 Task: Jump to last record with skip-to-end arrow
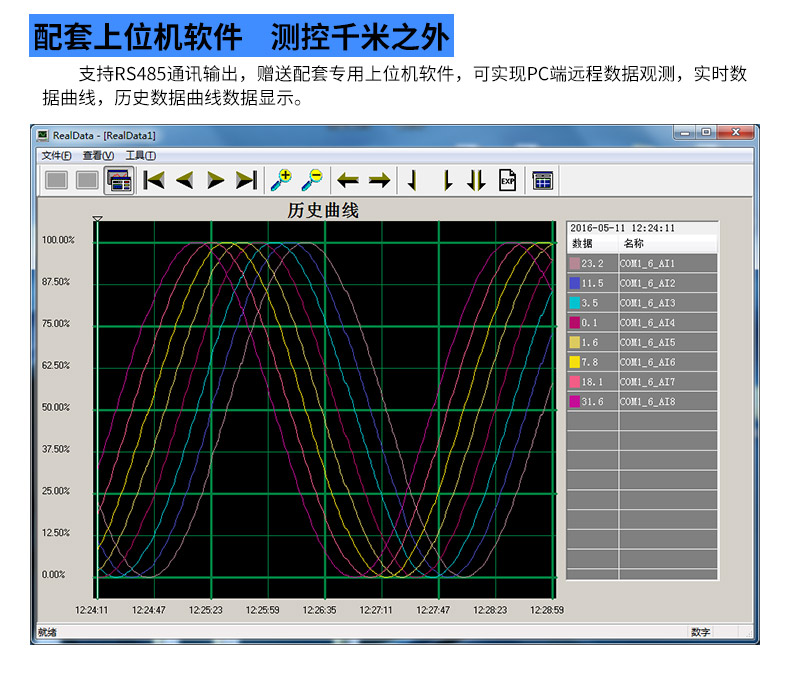click(246, 180)
